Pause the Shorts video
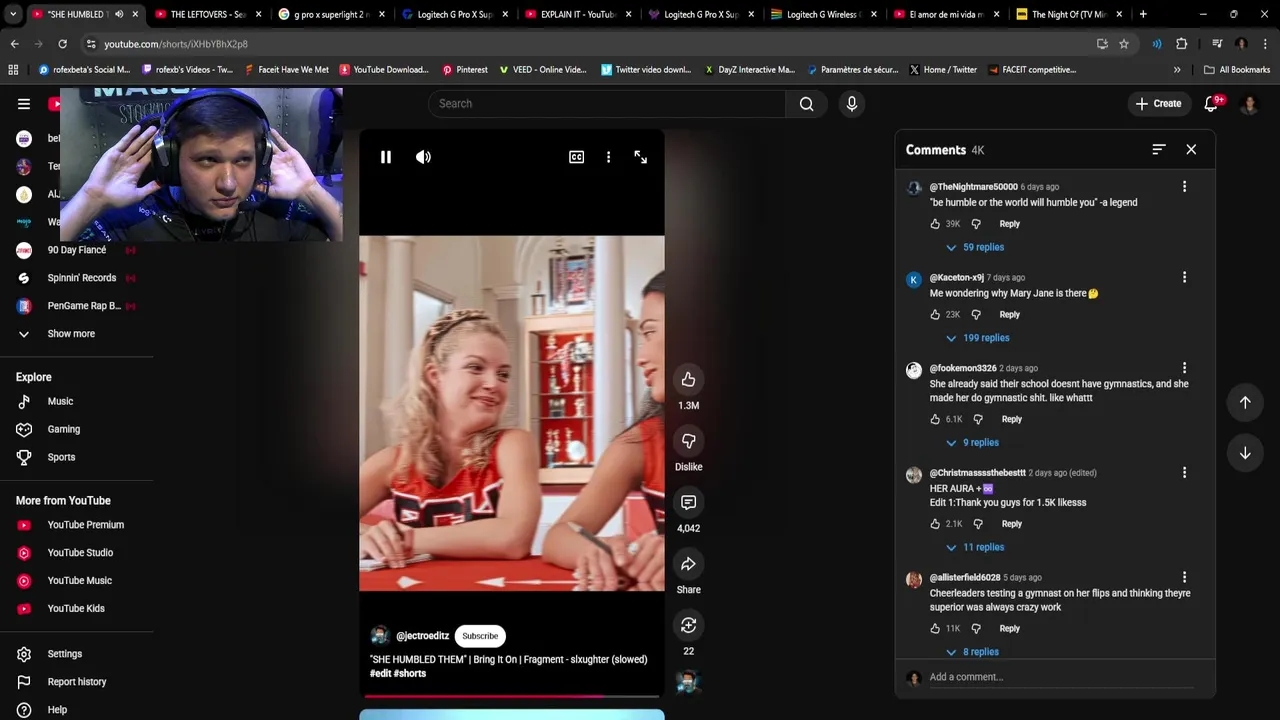The height and width of the screenshot is (720, 1280). tap(385, 157)
